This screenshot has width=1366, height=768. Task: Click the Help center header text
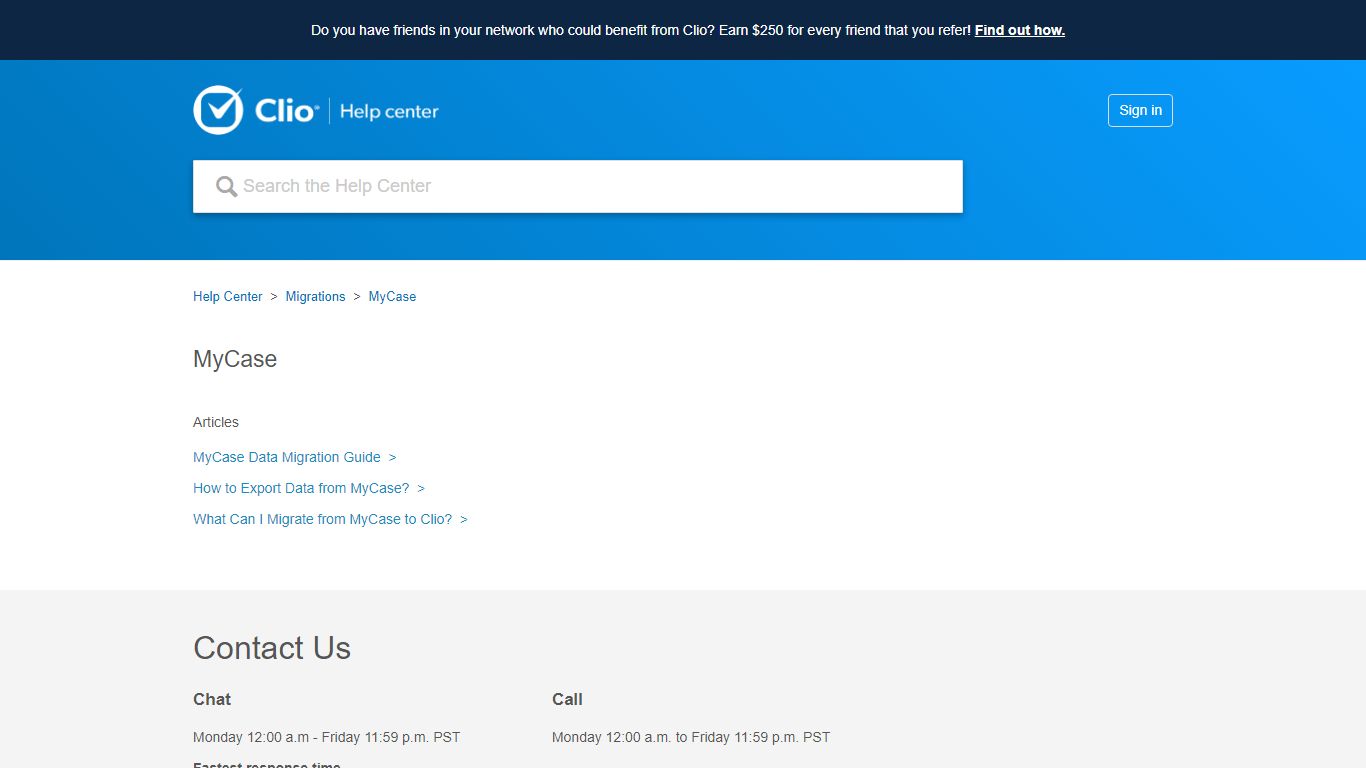(x=389, y=111)
